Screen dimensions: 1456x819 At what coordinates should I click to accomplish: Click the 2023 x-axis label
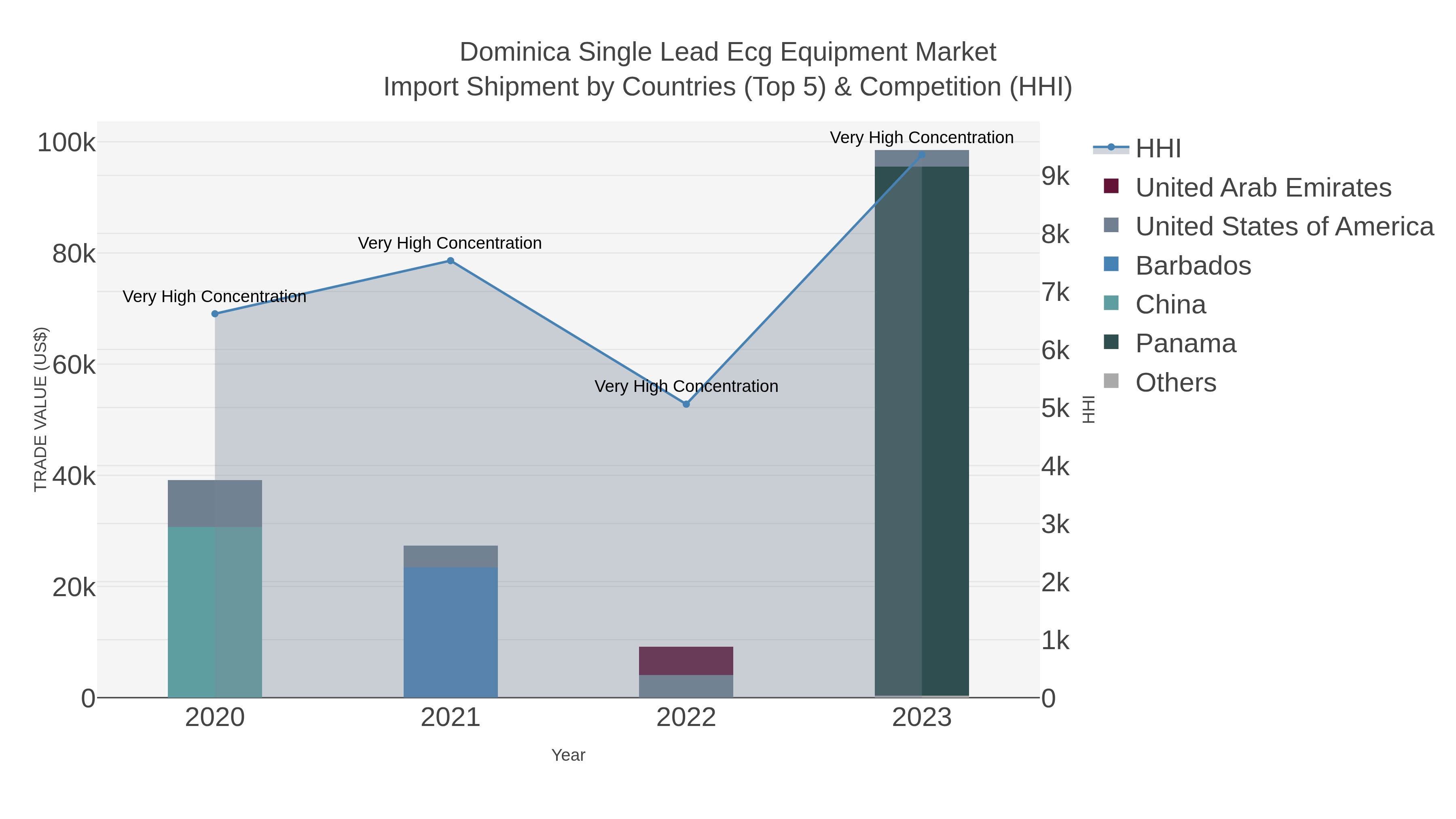(922, 718)
